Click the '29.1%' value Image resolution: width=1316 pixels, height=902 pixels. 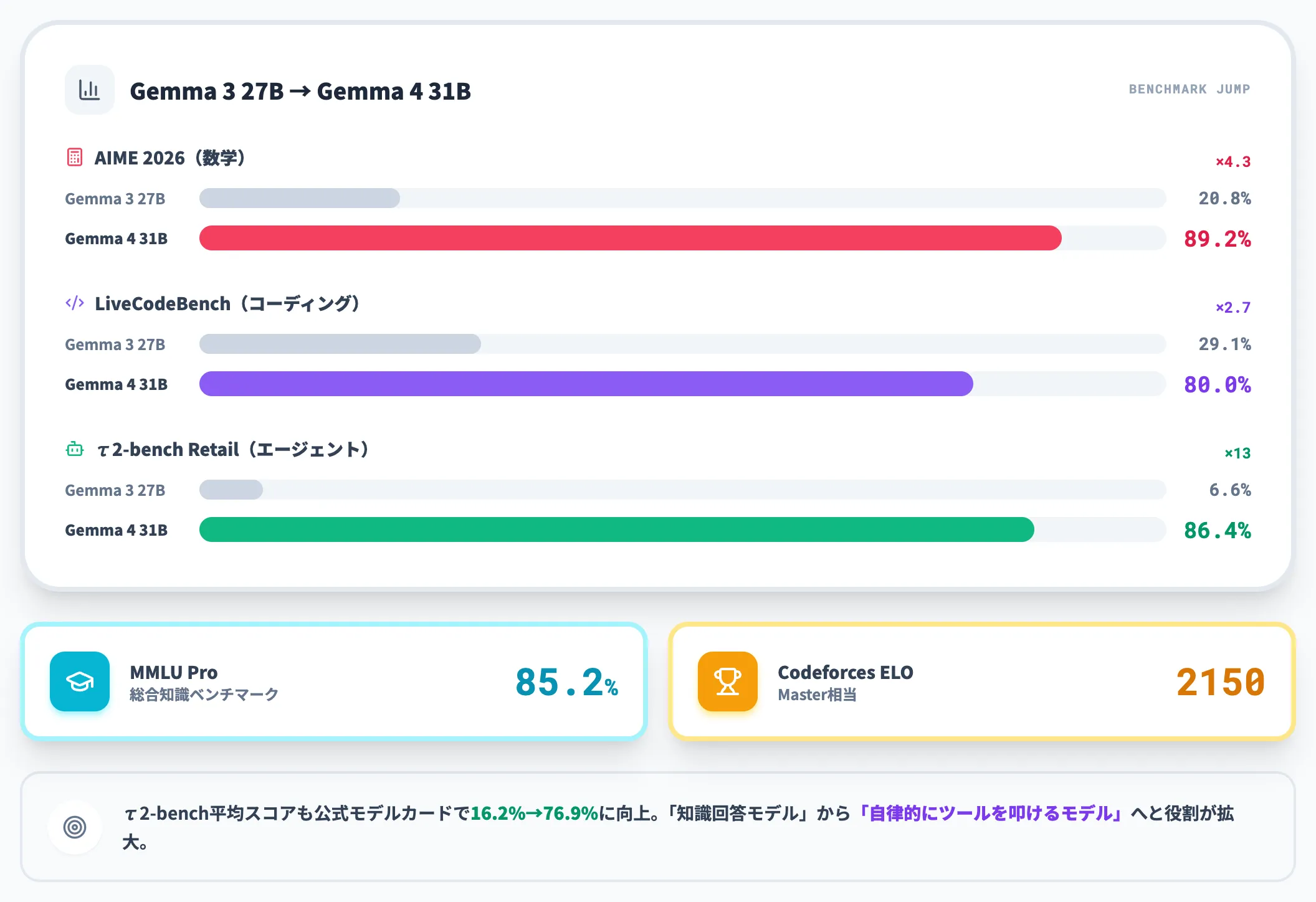click(1224, 344)
